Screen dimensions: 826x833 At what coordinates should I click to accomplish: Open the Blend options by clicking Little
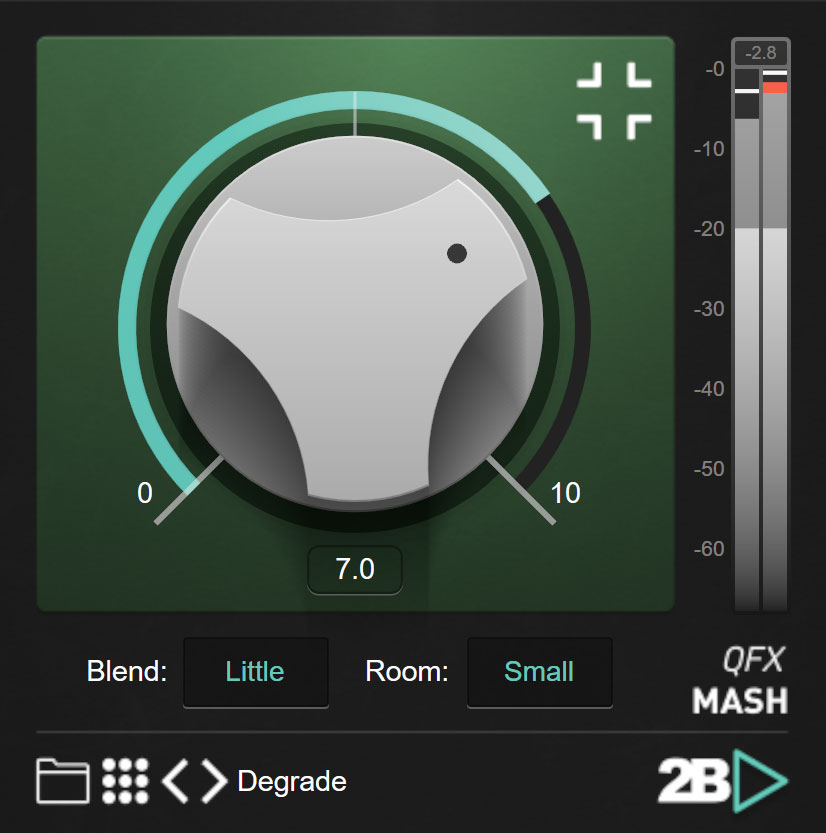click(255, 672)
